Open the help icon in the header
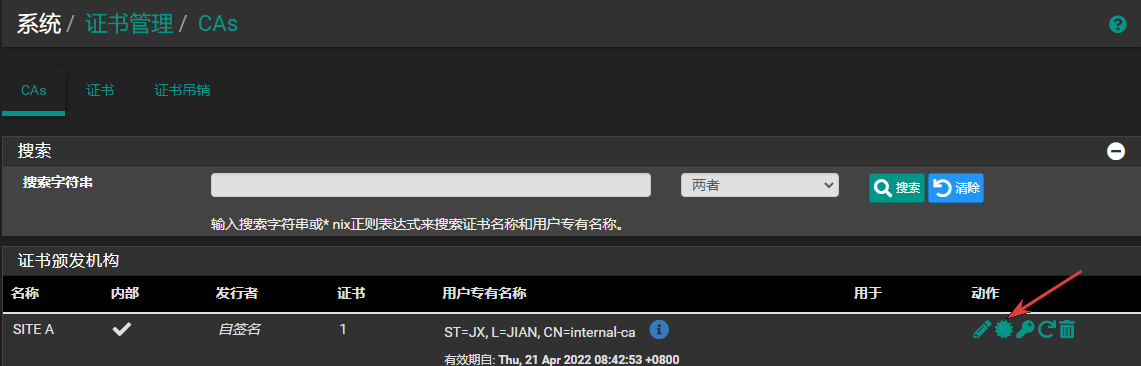 (x=1117, y=25)
